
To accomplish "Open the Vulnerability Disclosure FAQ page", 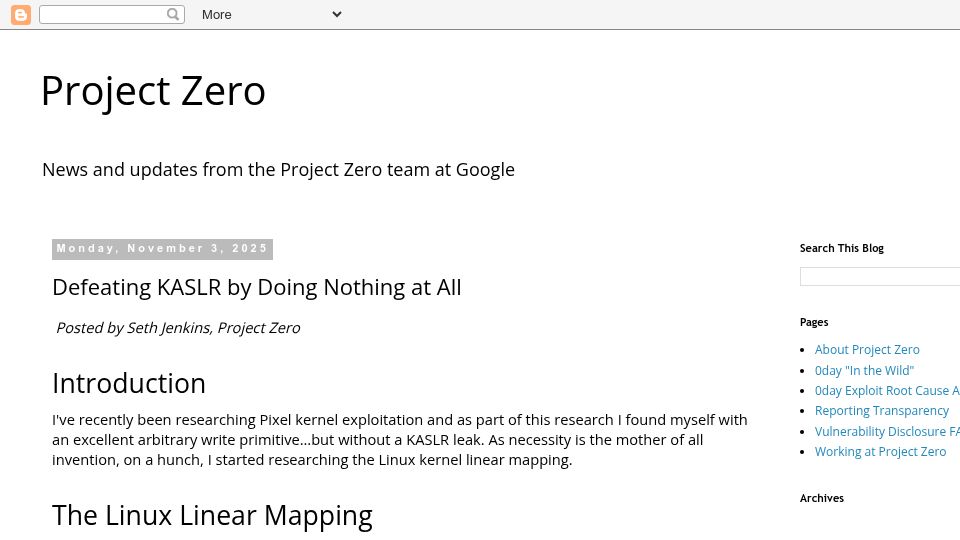I will (887, 432).
